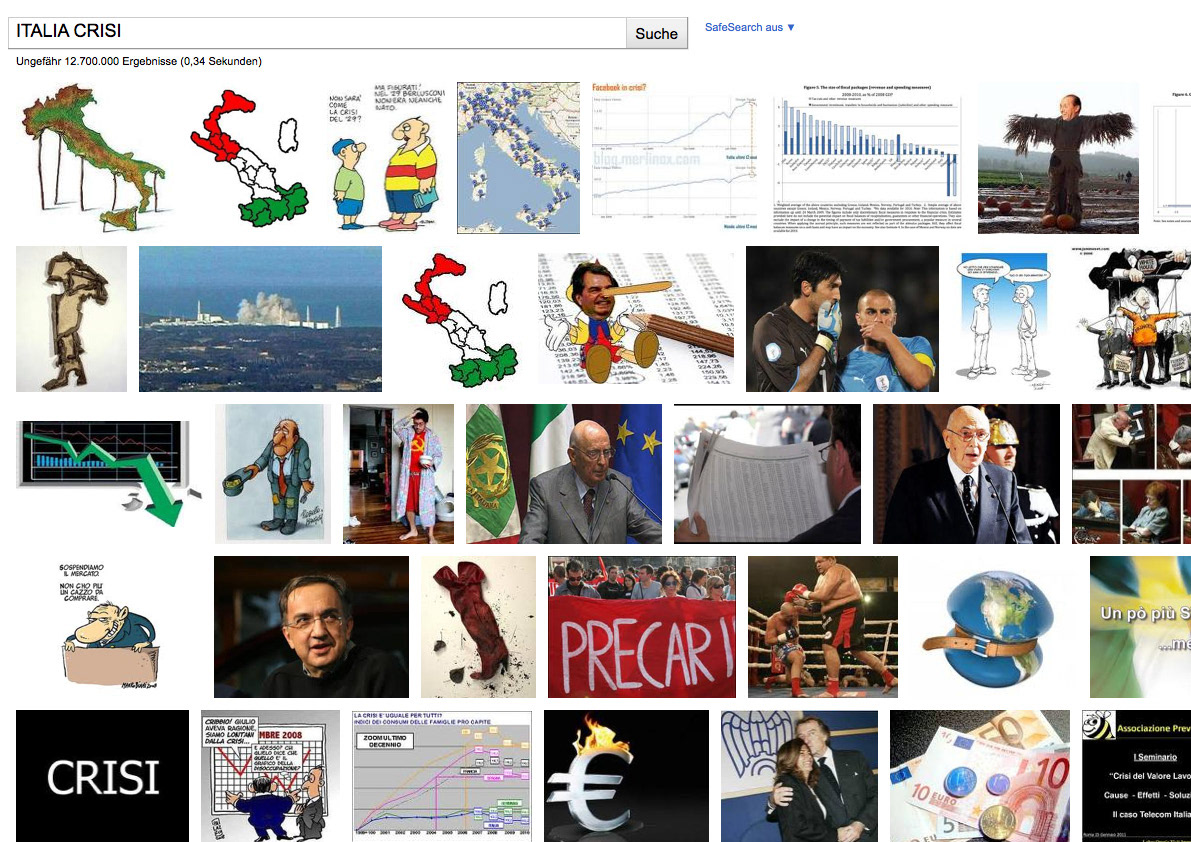Select the falling green arrow chart image
The height and width of the screenshot is (842, 1191).
pos(109,474)
